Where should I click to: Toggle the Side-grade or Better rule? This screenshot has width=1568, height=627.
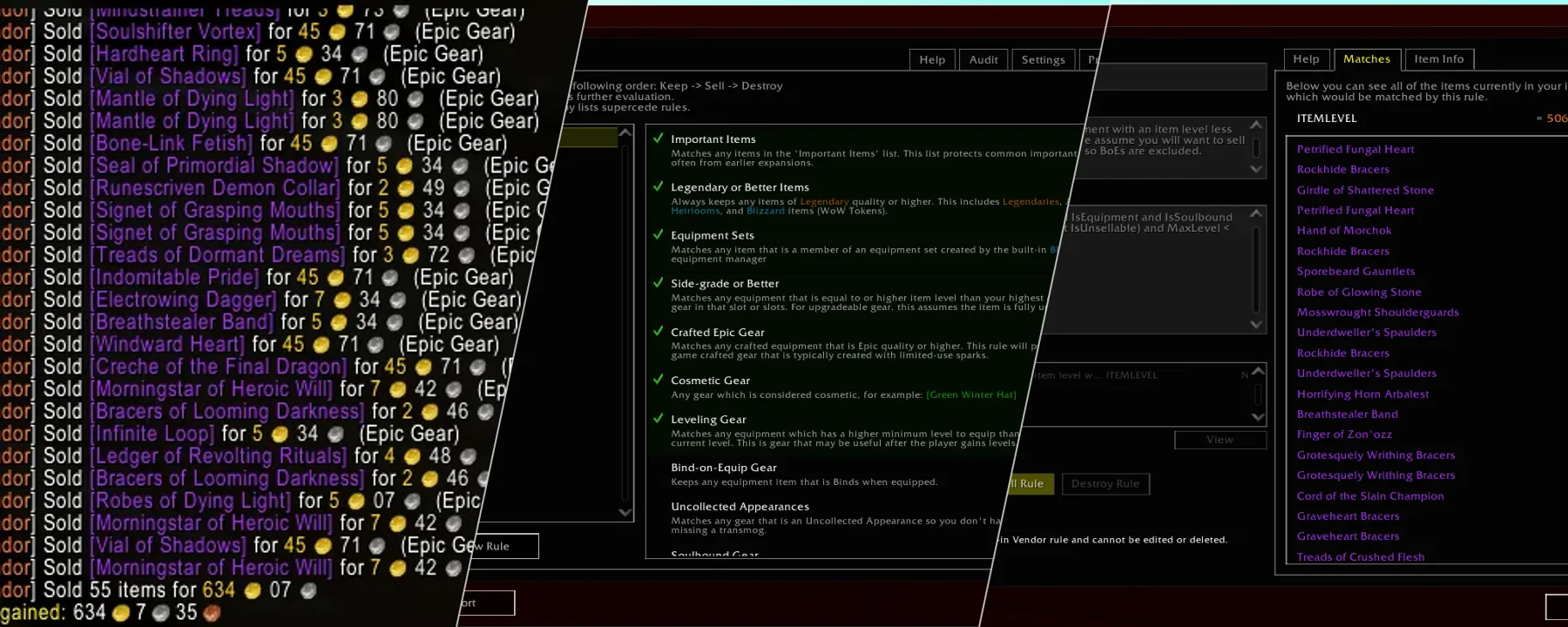tap(659, 283)
